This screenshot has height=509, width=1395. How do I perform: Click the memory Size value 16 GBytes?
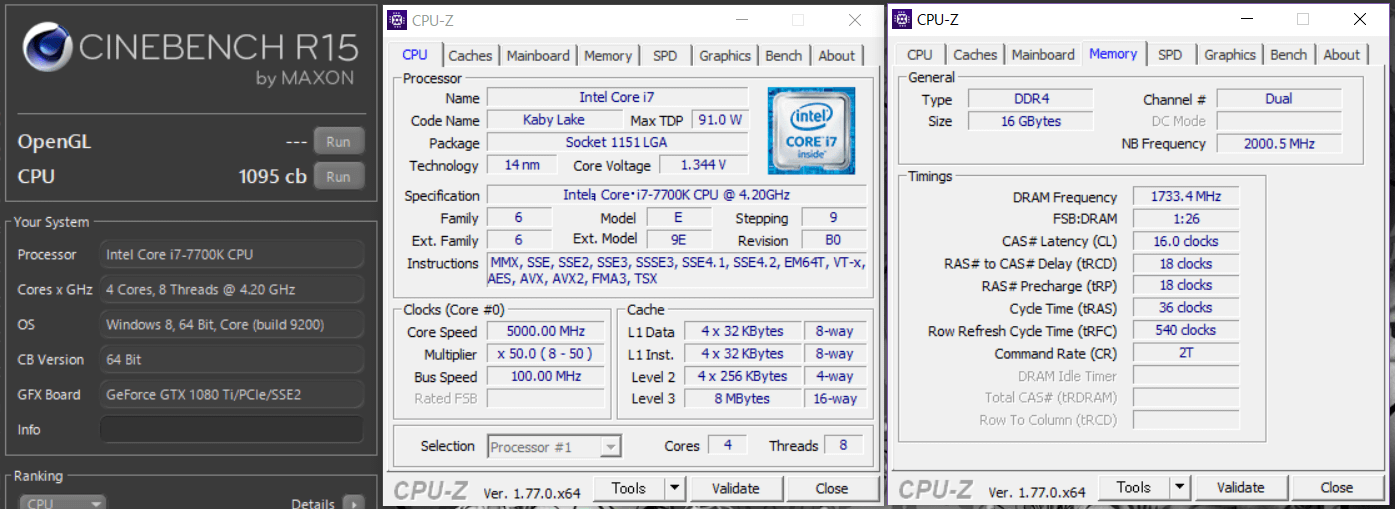[1030, 121]
